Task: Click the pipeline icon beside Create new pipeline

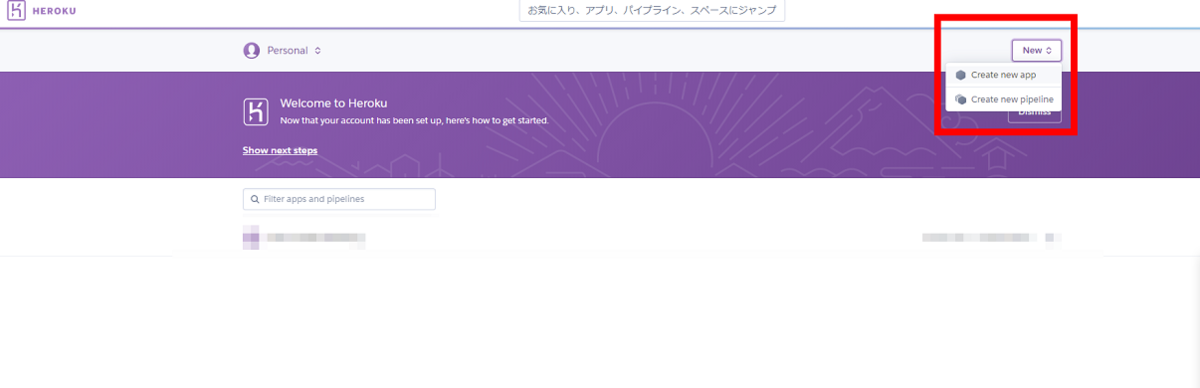Action: click(961, 99)
